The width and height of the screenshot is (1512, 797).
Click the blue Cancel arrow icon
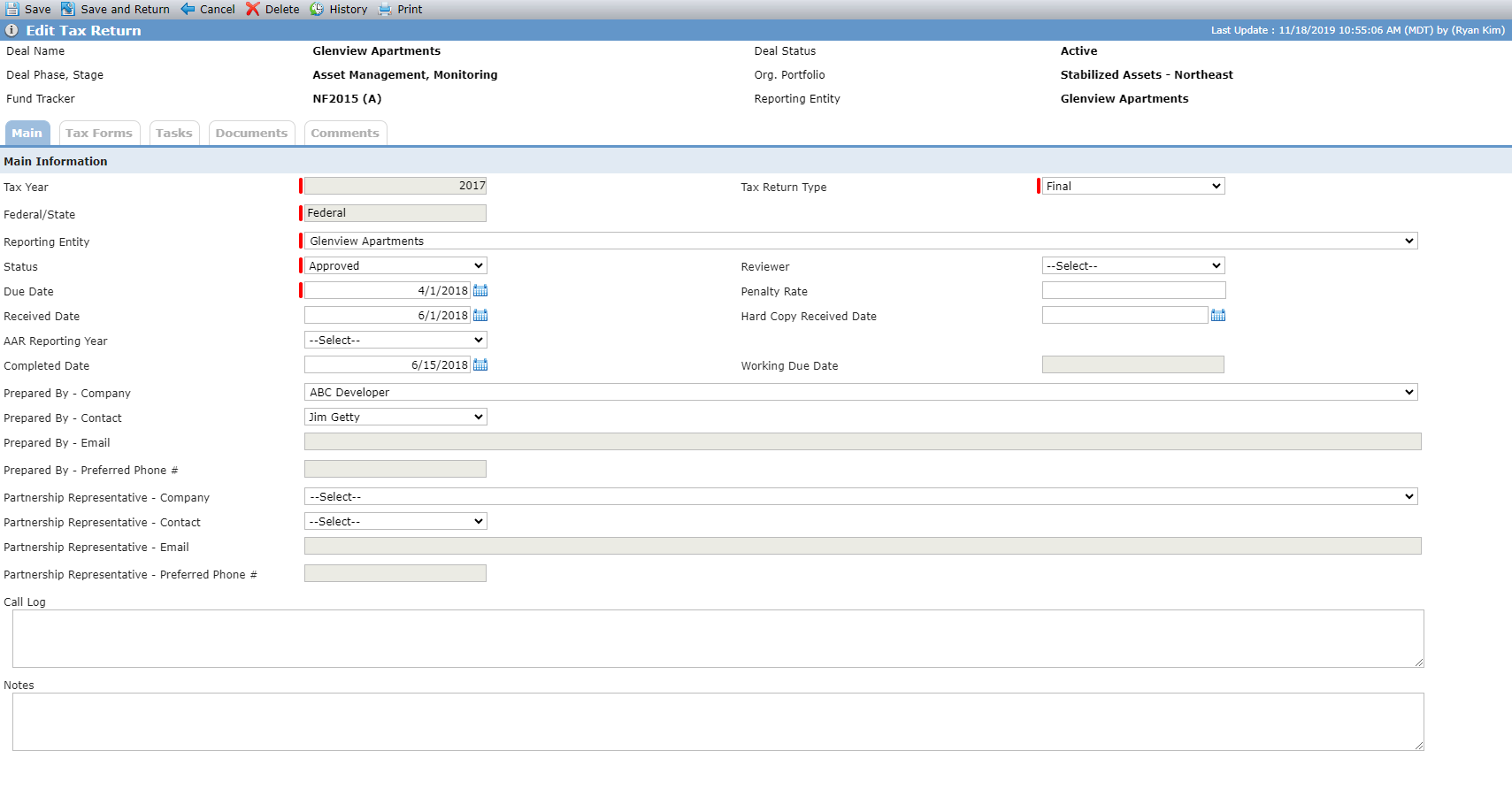coord(188,9)
